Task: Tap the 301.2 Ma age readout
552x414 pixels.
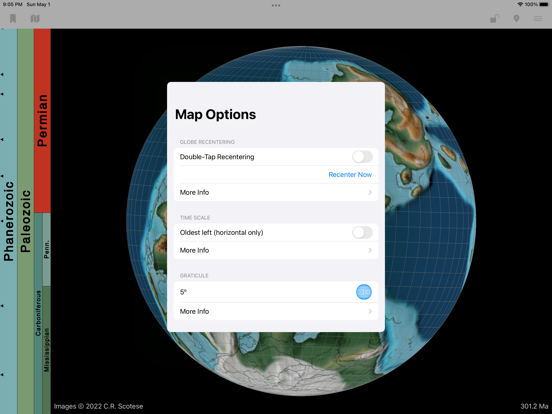Action: click(534, 406)
